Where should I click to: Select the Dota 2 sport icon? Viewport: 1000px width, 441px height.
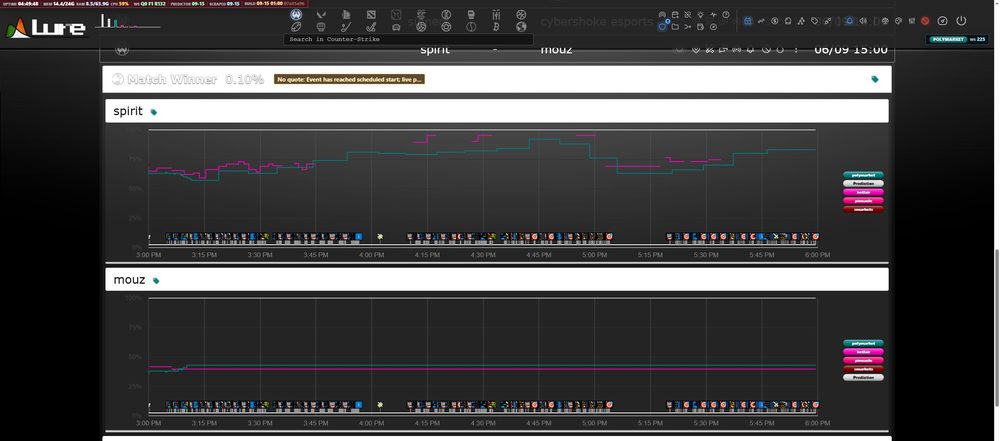[371, 14]
